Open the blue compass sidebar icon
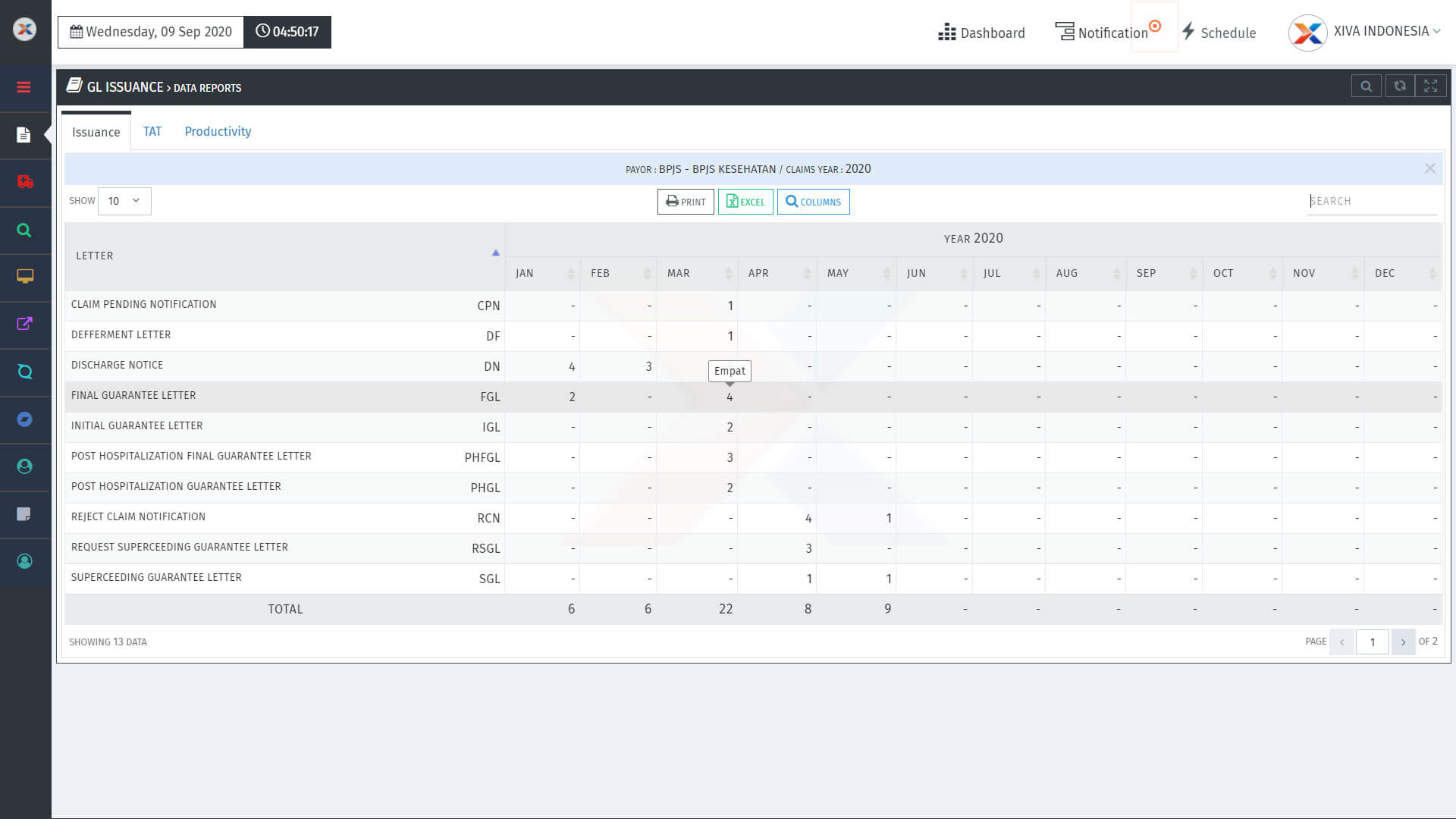Viewport: 1456px width, 819px height. [x=25, y=419]
